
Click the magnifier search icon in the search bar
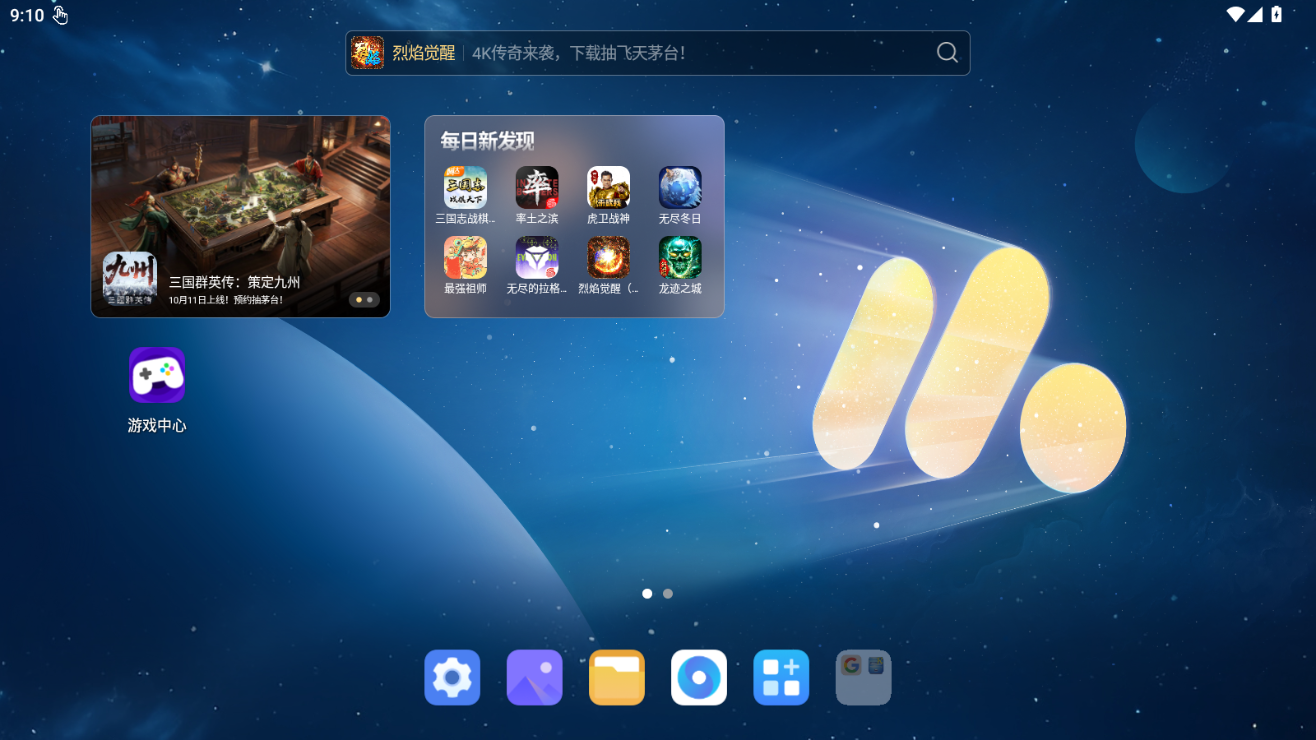(947, 53)
